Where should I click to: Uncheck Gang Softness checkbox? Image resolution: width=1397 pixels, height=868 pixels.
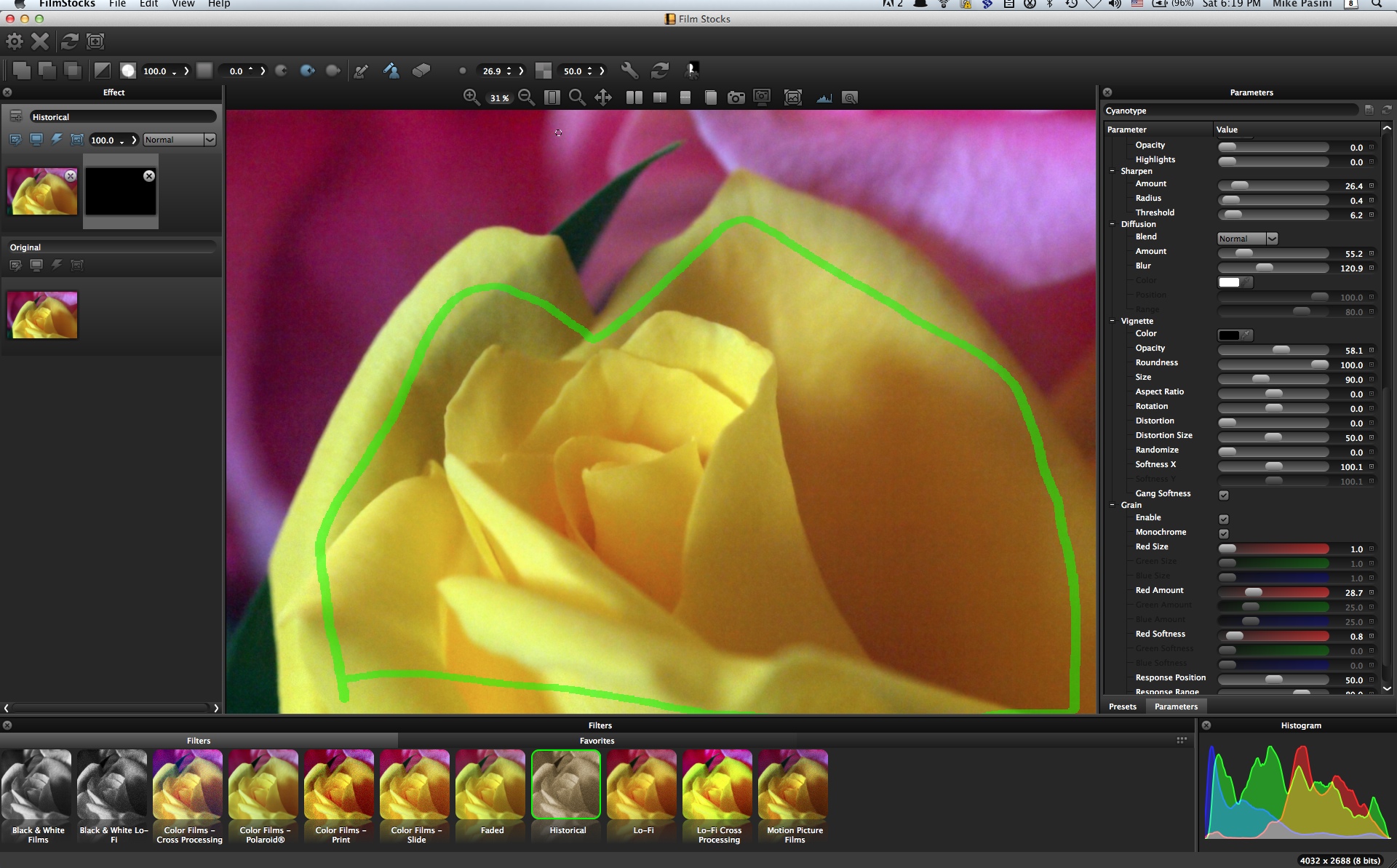pos(1224,495)
